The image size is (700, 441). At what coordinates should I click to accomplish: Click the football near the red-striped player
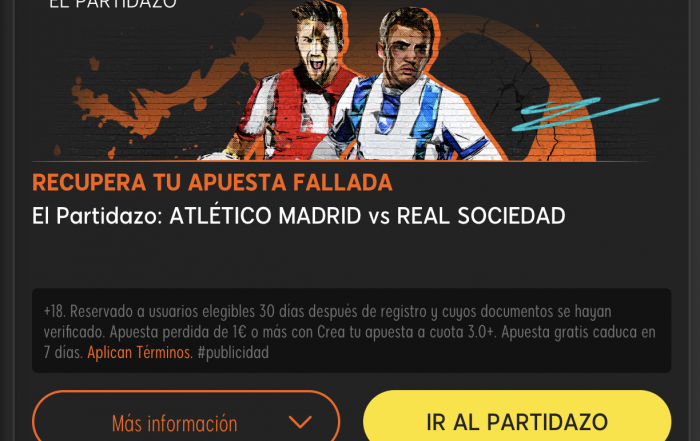219,156
